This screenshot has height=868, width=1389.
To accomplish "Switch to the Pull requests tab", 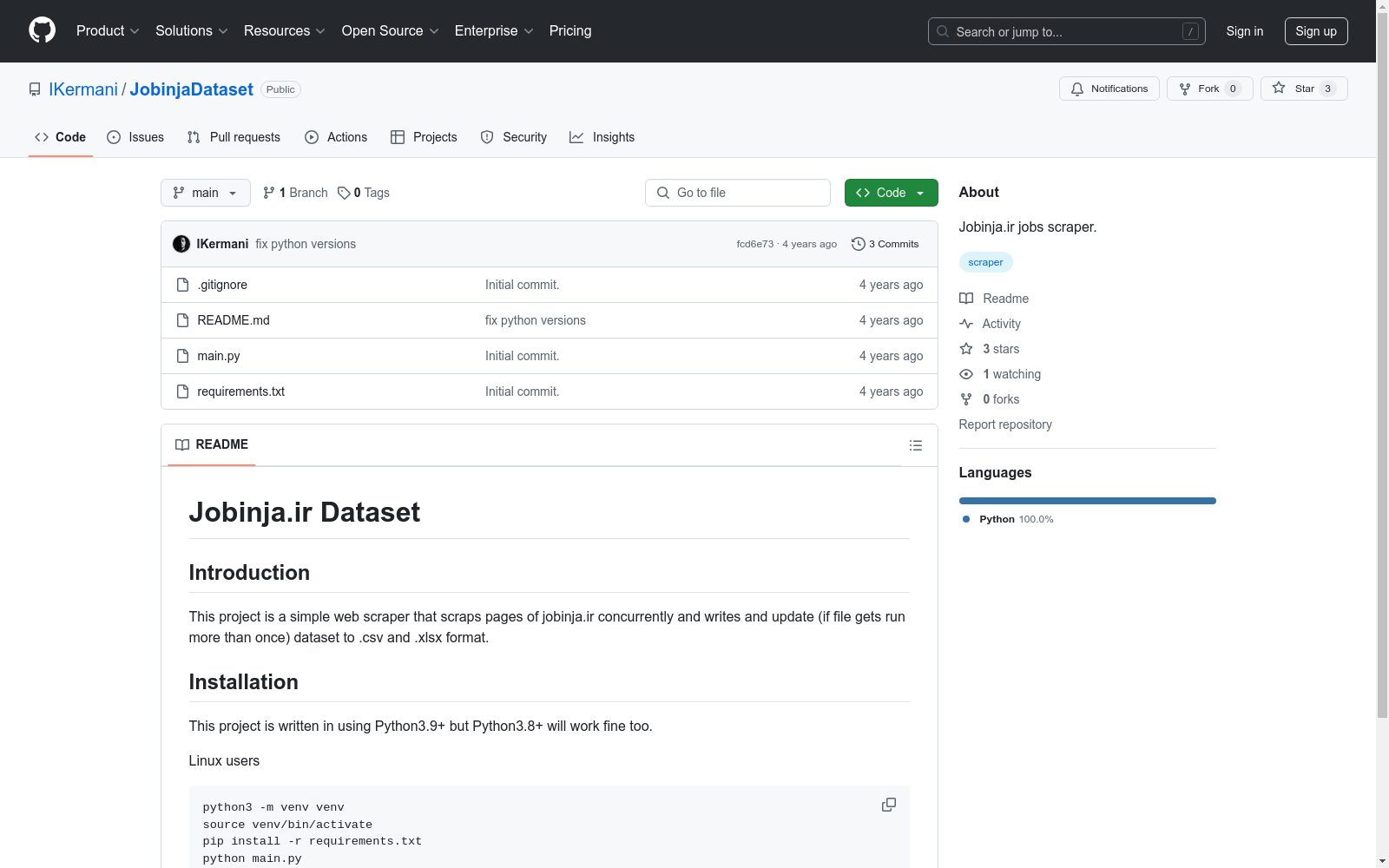I will coord(234,137).
